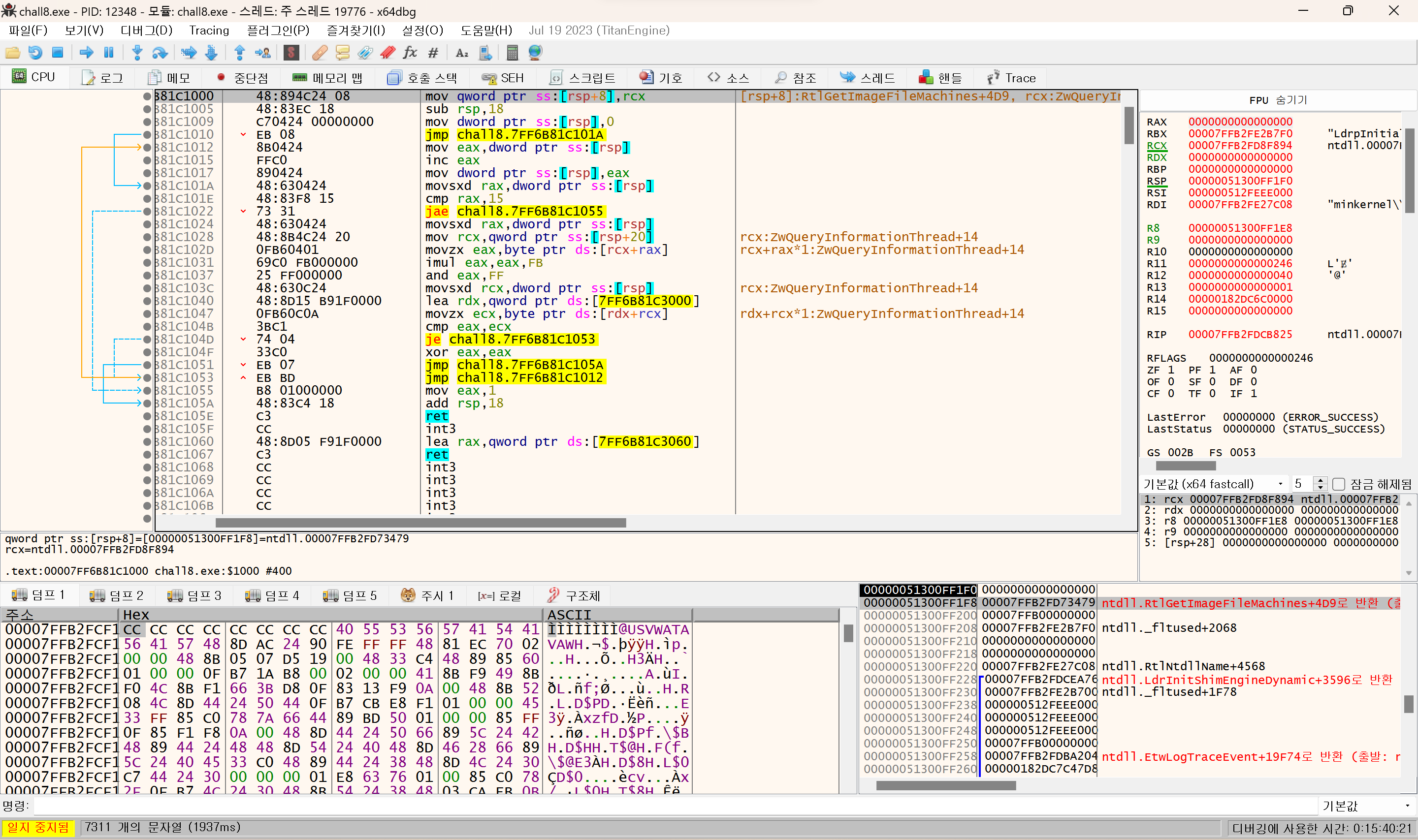The width and height of the screenshot is (1418, 840).
Task: Open Scylla plugin icon in toolbar
Action: pos(291,53)
